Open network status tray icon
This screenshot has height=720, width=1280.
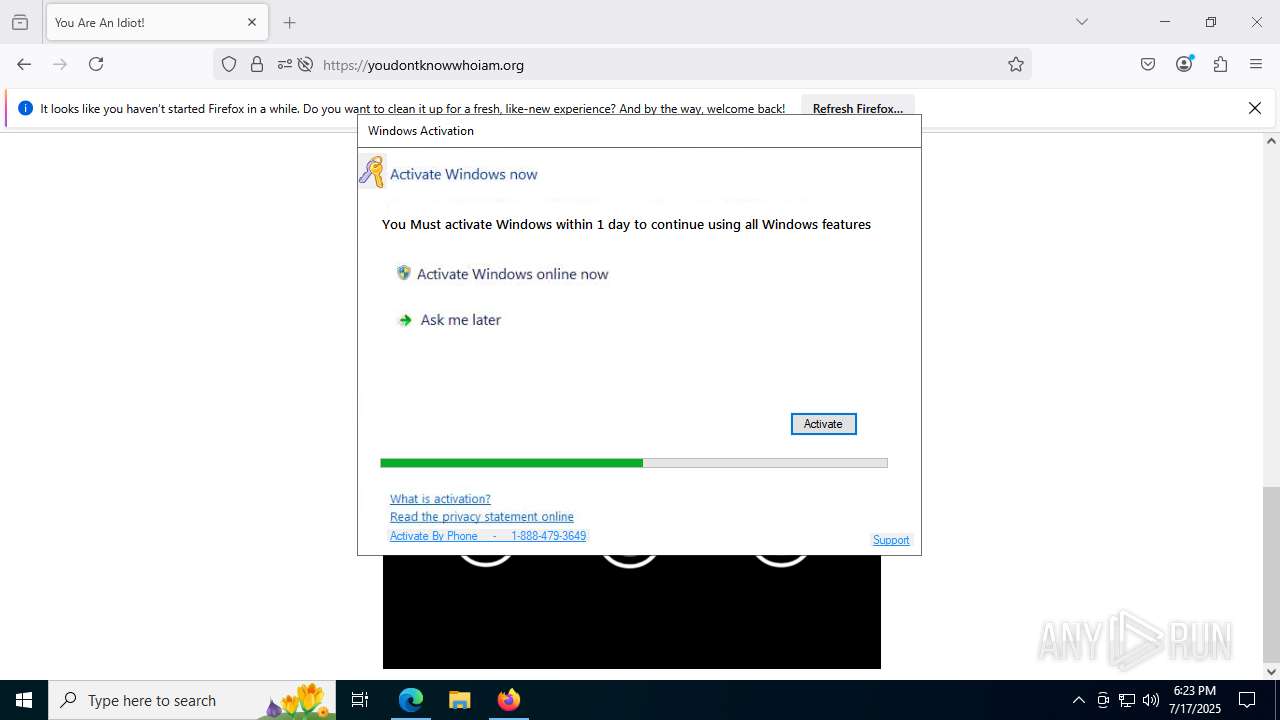[1127, 700]
